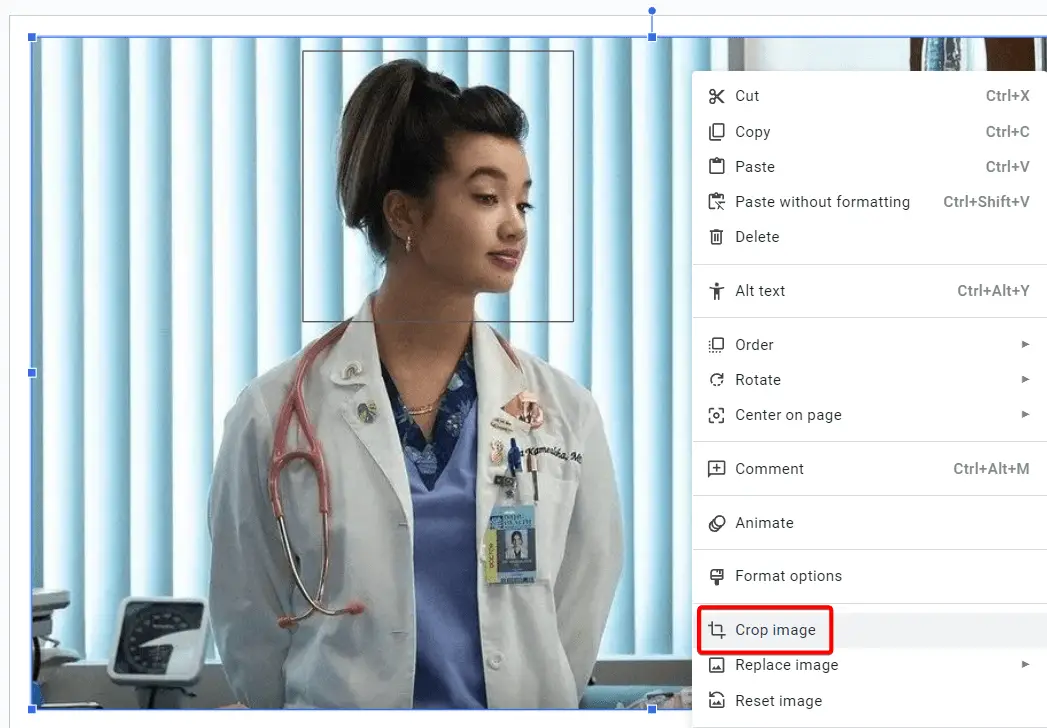
Task: Open the Rotate menu entry
Action: (x=869, y=379)
